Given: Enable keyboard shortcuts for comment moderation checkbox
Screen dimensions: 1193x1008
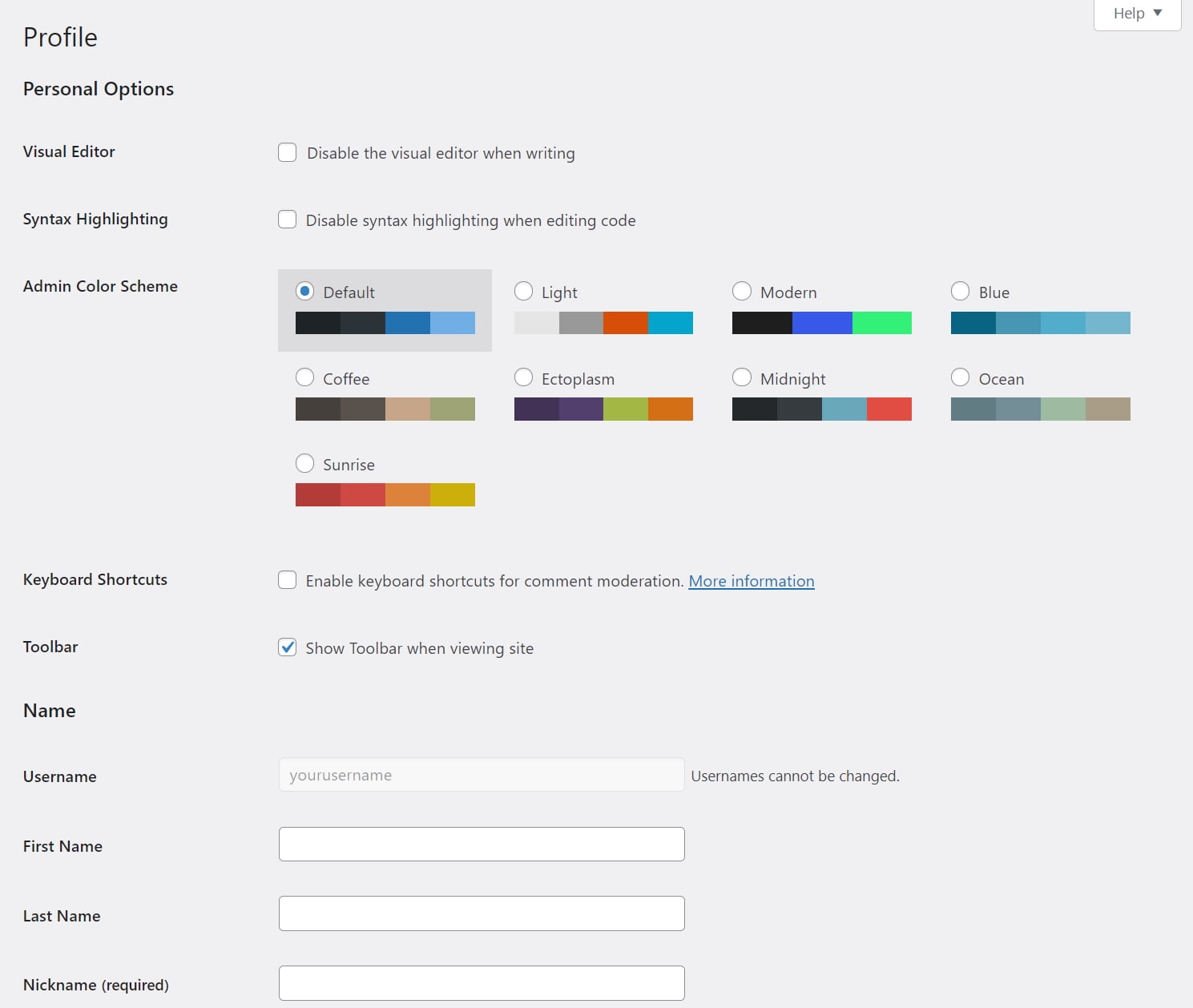Looking at the screenshot, I should click(x=287, y=580).
